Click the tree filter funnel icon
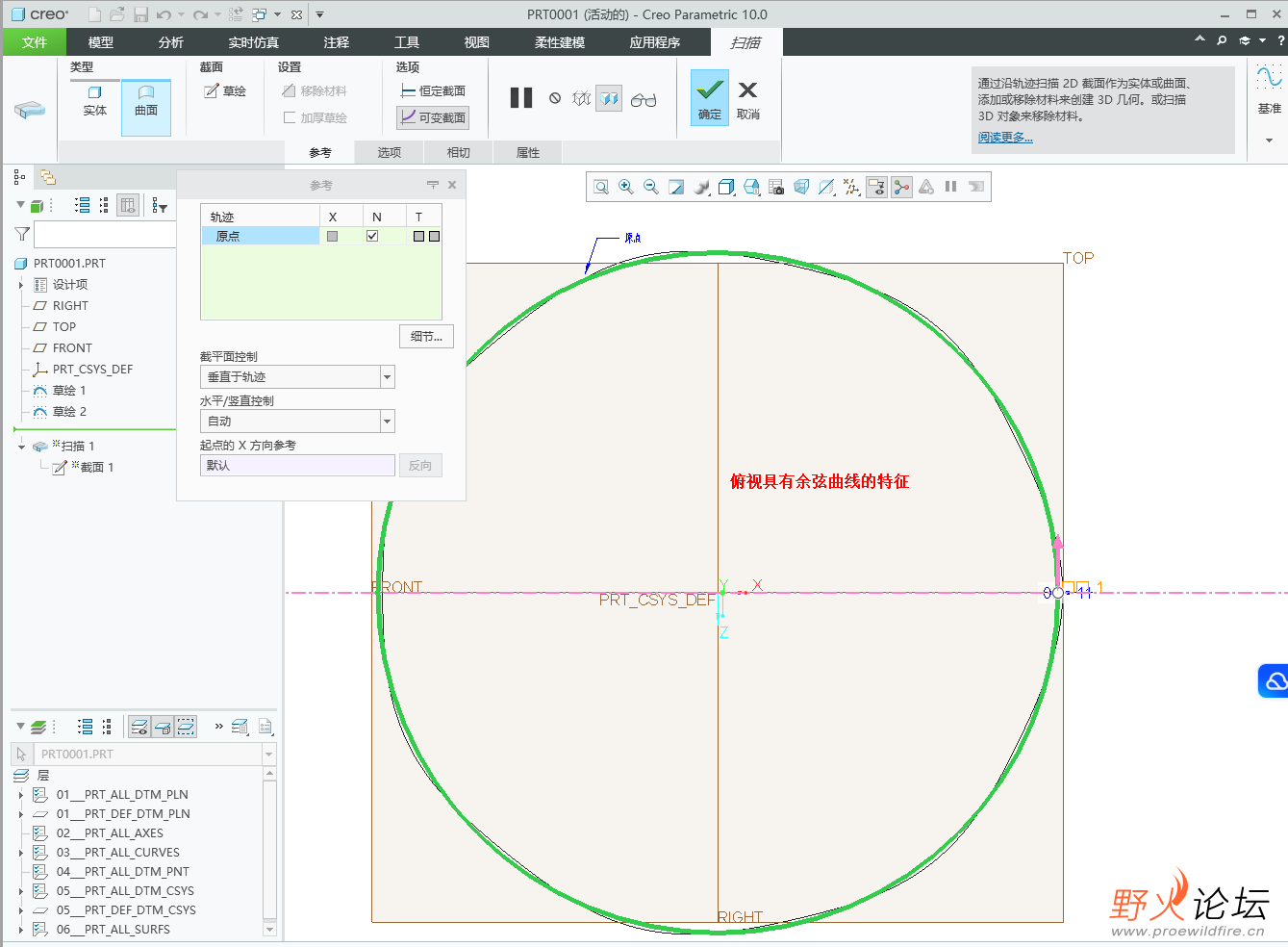Image resolution: width=1288 pixels, height=947 pixels. click(x=22, y=234)
